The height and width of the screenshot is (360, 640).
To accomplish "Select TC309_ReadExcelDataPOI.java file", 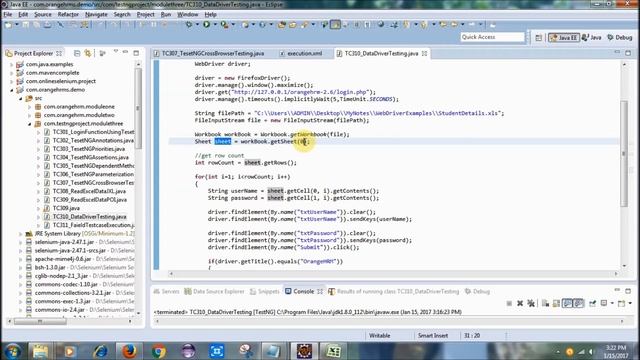I will coord(89,200).
